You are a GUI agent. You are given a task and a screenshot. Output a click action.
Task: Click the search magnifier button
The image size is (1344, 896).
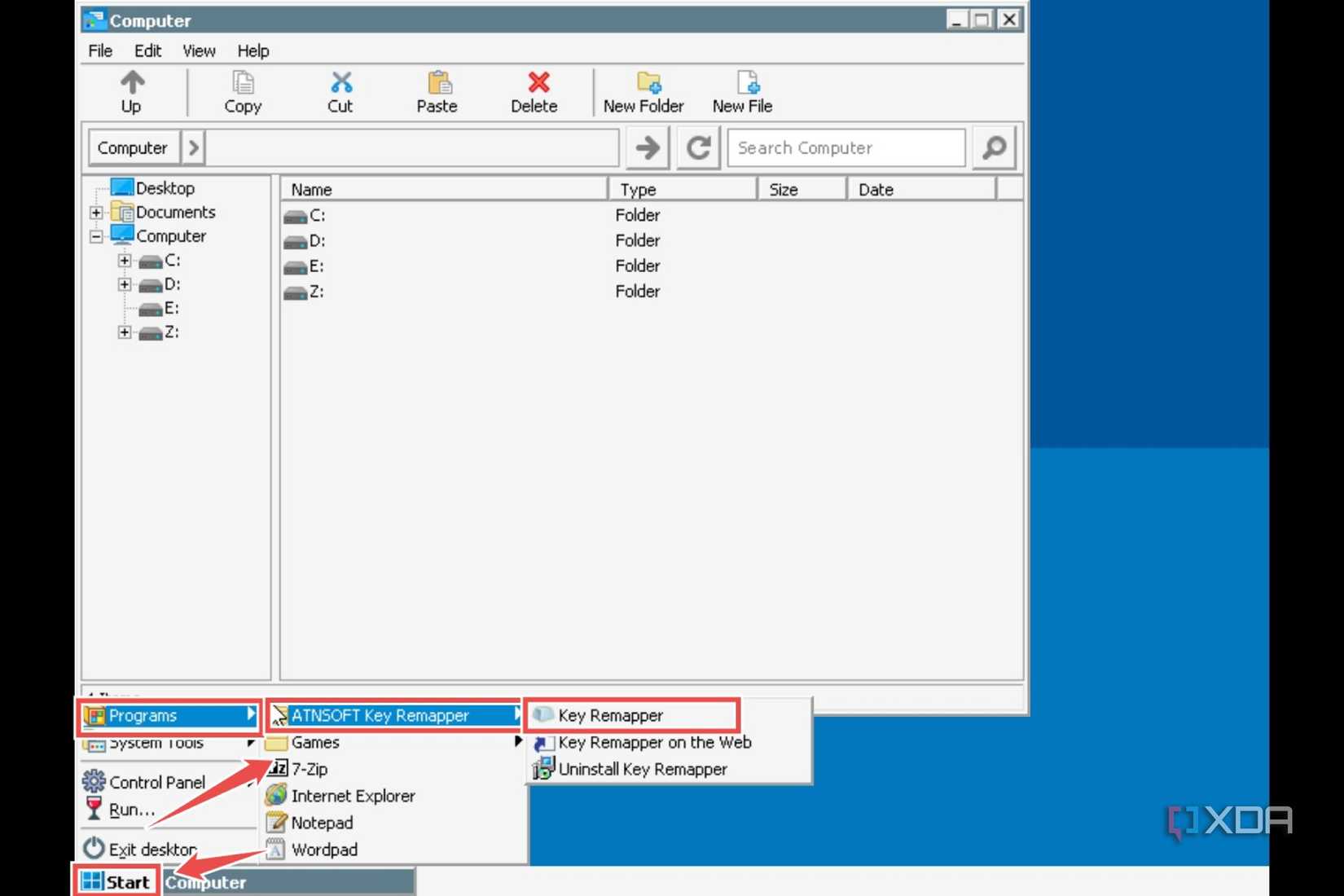995,148
